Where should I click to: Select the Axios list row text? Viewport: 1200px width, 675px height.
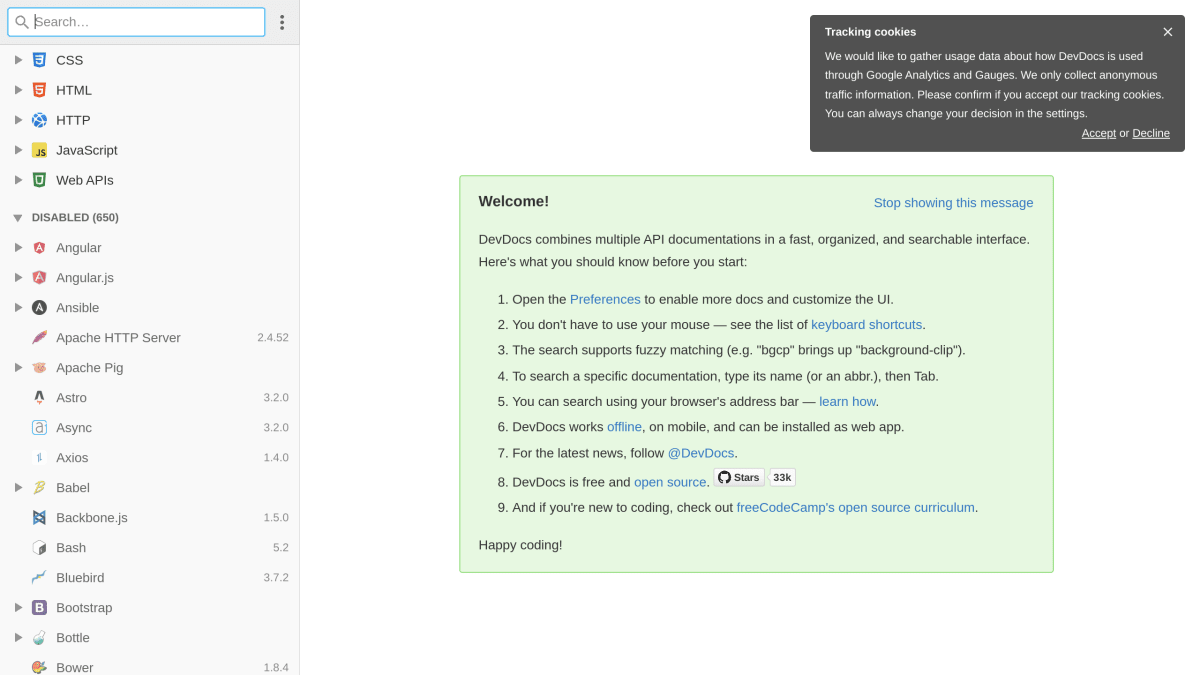[x=72, y=458]
